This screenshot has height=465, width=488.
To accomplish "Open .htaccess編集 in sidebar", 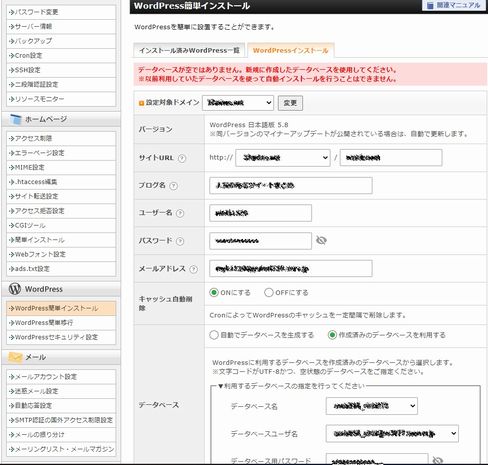I will pos(61,182).
